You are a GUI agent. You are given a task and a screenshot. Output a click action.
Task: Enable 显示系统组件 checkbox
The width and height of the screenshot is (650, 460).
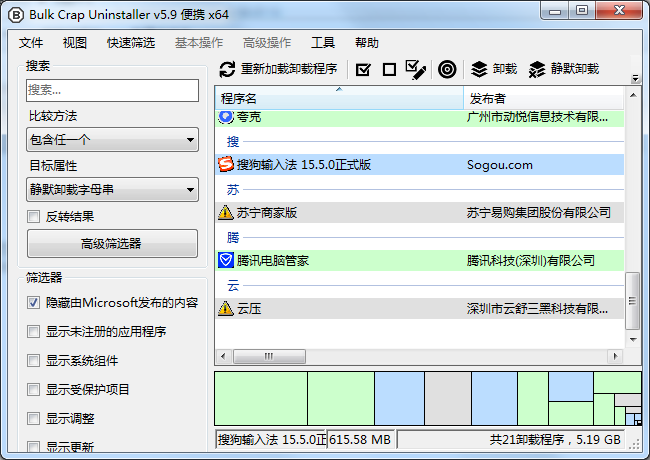34,361
